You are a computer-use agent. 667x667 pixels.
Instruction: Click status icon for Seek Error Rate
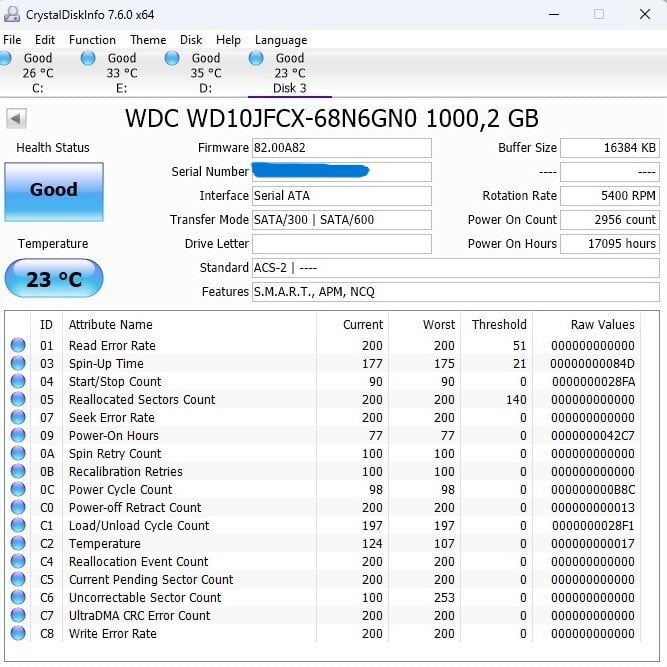tap(18, 417)
